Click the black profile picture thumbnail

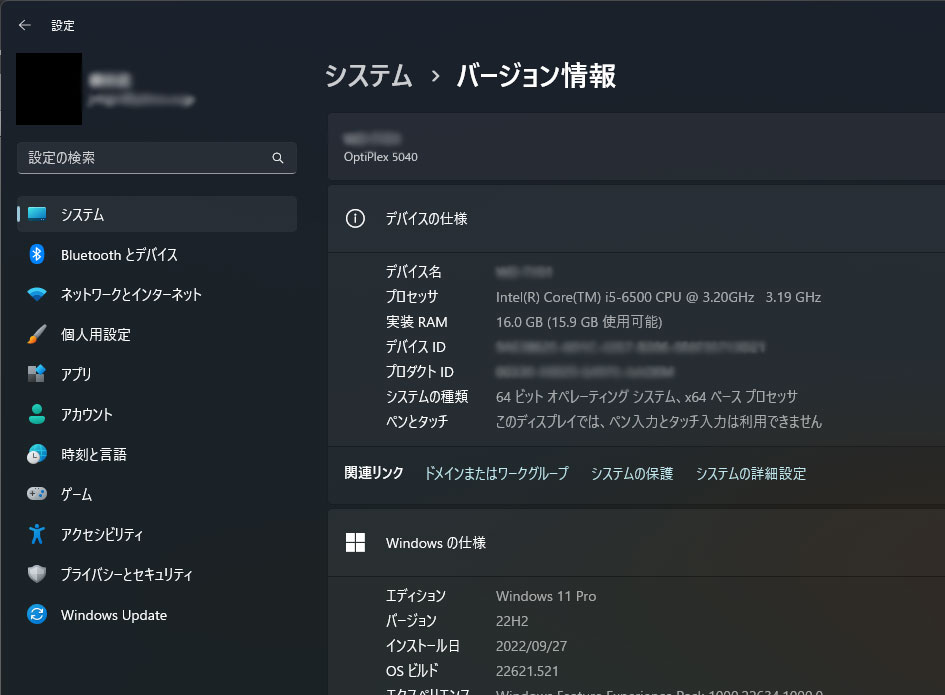click(x=49, y=89)
